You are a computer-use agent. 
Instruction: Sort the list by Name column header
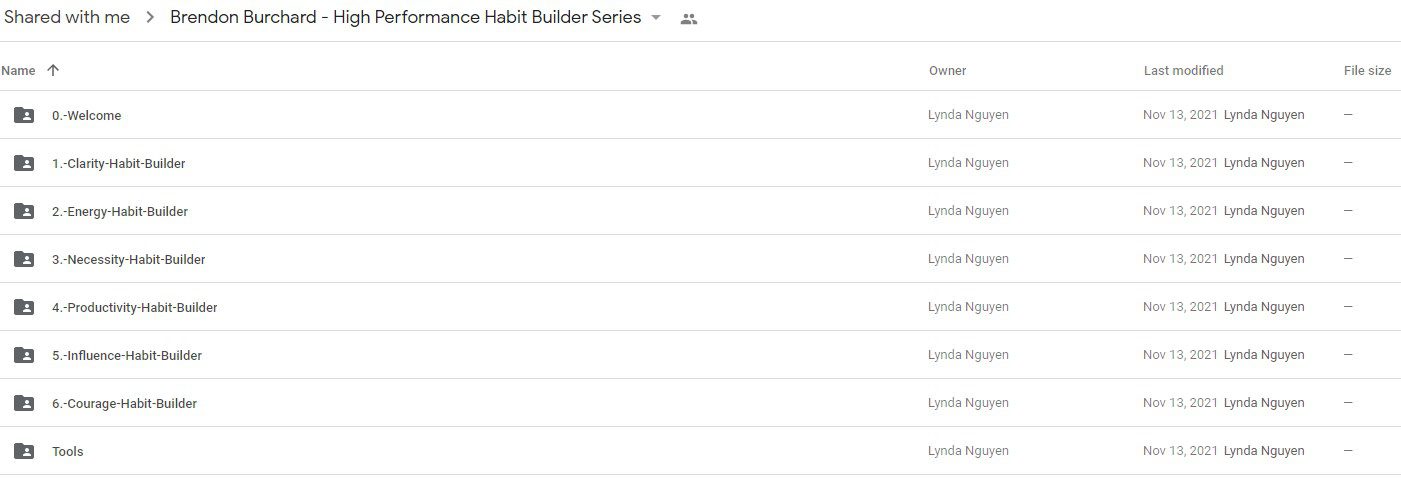[18, 71]
